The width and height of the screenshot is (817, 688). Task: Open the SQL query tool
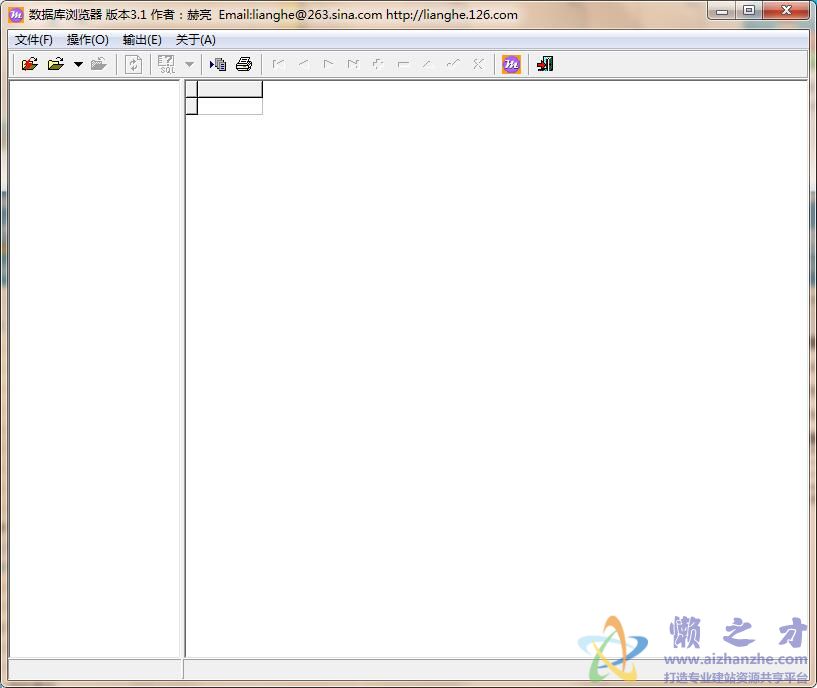click(167, 64)
